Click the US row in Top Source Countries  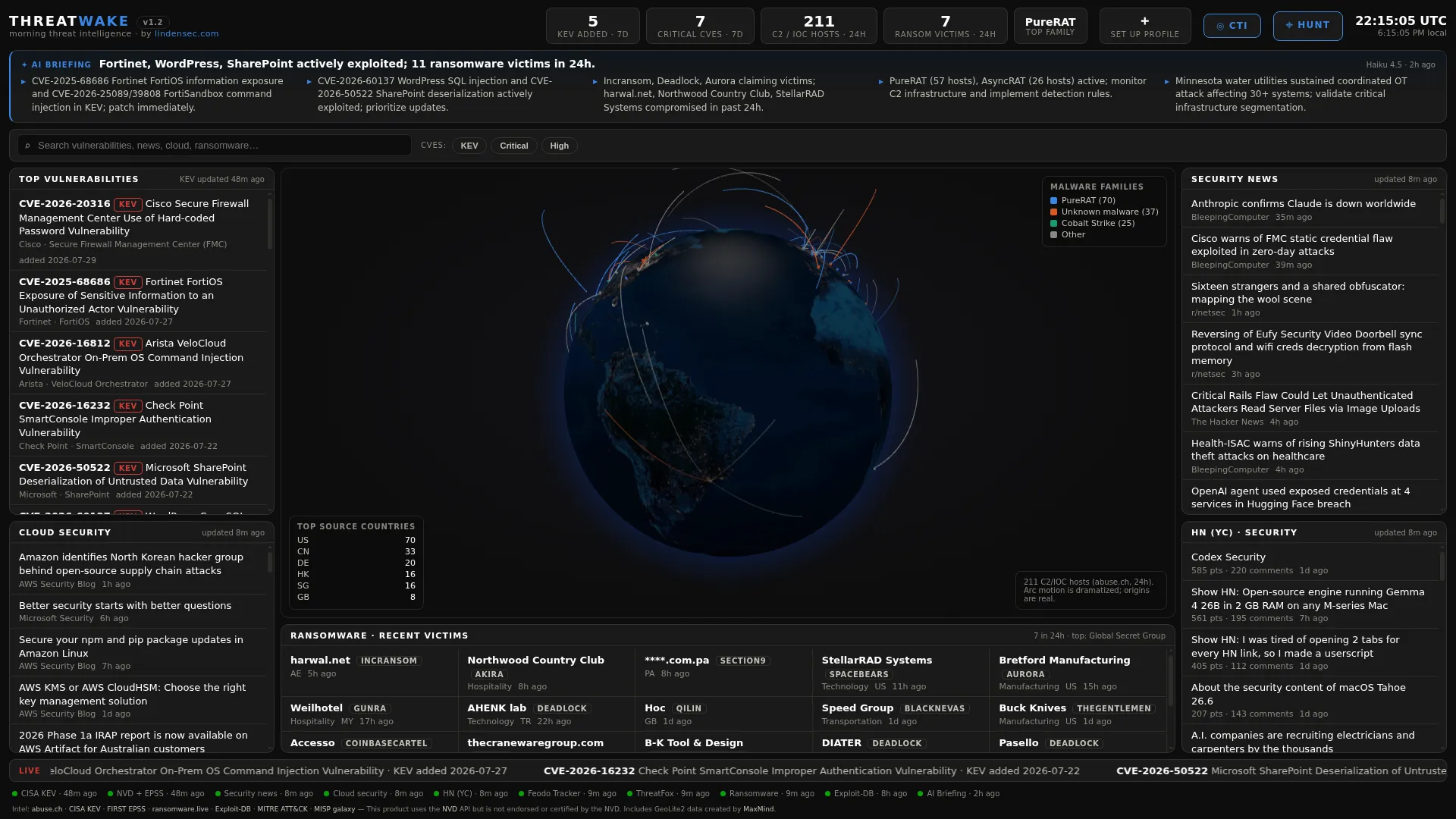[x=356, y=541]
